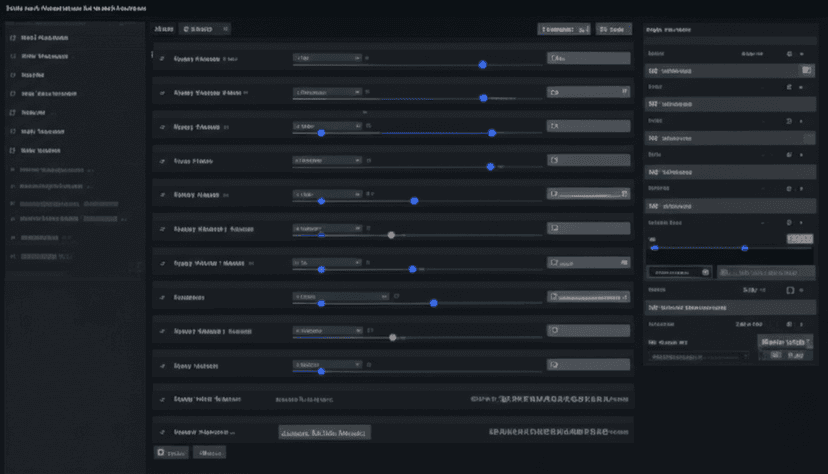Click the pencil icon on the first settings row
The image size is (828, 474).
pyautogui.click(x=162, y=59)
